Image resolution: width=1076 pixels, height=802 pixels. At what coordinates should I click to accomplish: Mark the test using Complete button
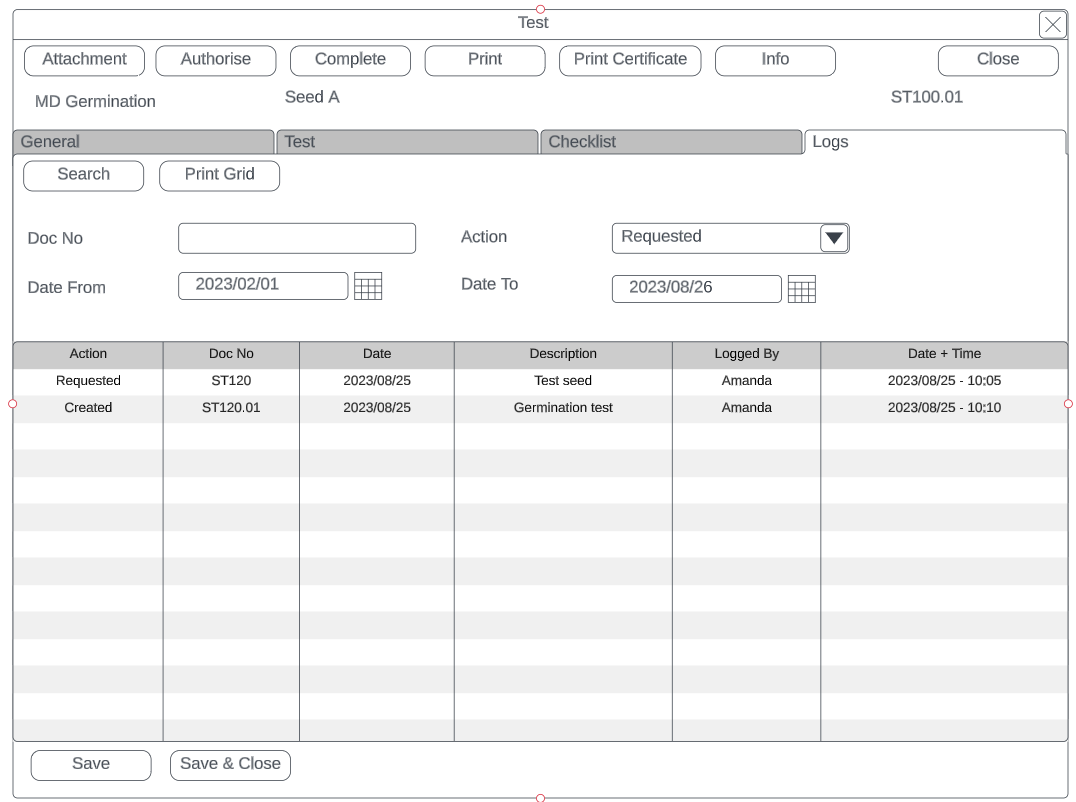pyautogui.click(x=350, y=60)
